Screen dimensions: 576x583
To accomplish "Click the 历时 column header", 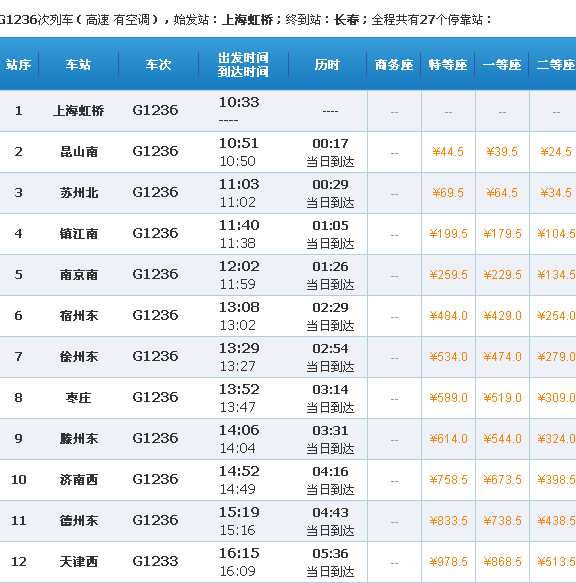I will pos(327,65).
